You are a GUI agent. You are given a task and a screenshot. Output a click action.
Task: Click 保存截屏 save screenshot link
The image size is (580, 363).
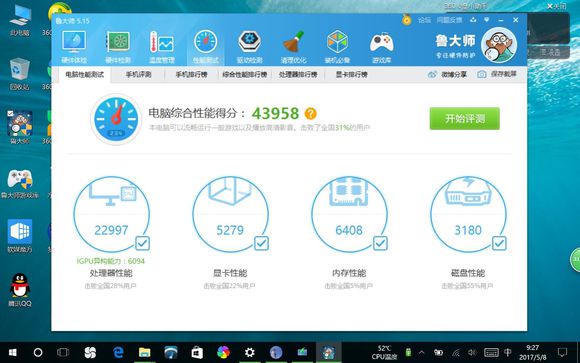(x=497, y=74)
